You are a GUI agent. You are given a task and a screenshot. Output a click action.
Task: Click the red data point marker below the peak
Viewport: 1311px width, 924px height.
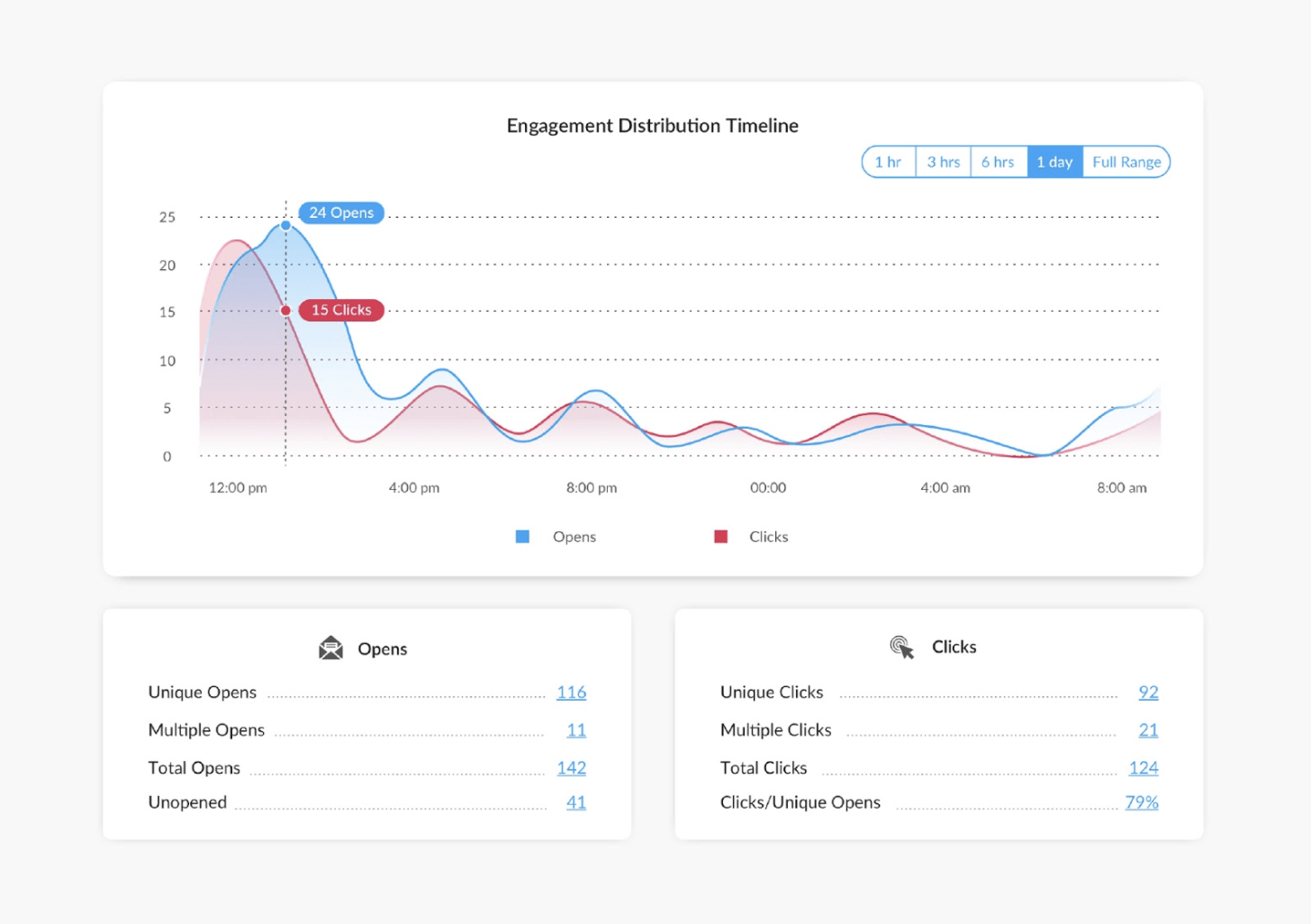(285, 310)
